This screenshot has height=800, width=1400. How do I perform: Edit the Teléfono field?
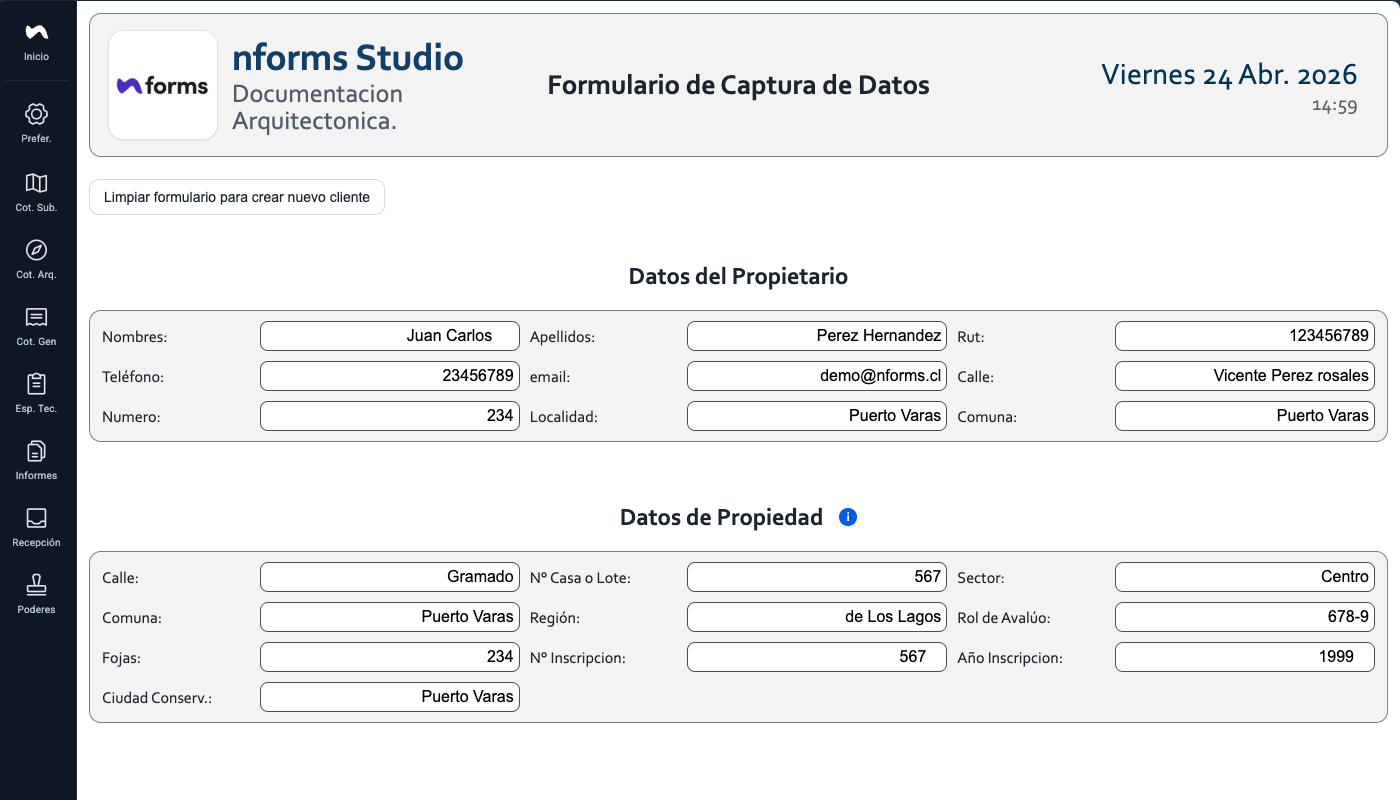[390, 376]
